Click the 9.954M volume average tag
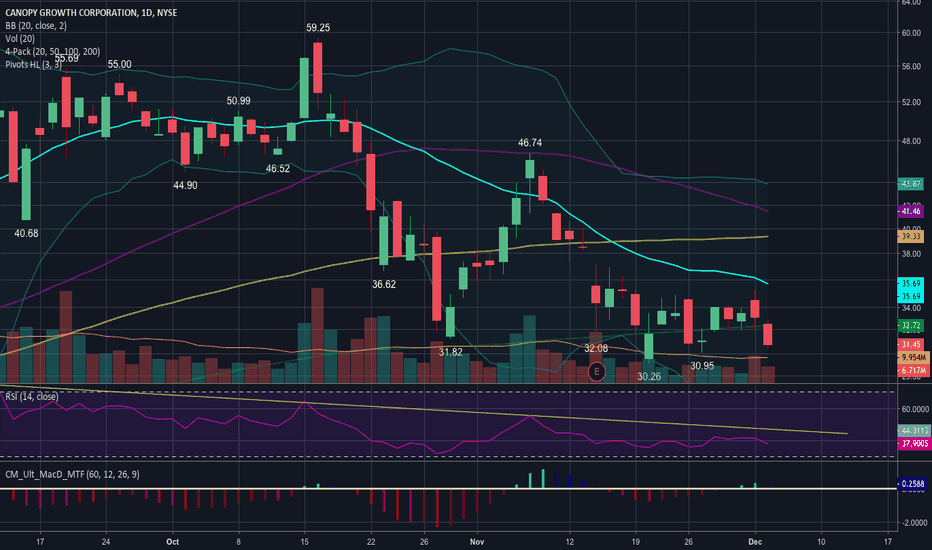Screen dimensions: 932x550 pos(912,357)
